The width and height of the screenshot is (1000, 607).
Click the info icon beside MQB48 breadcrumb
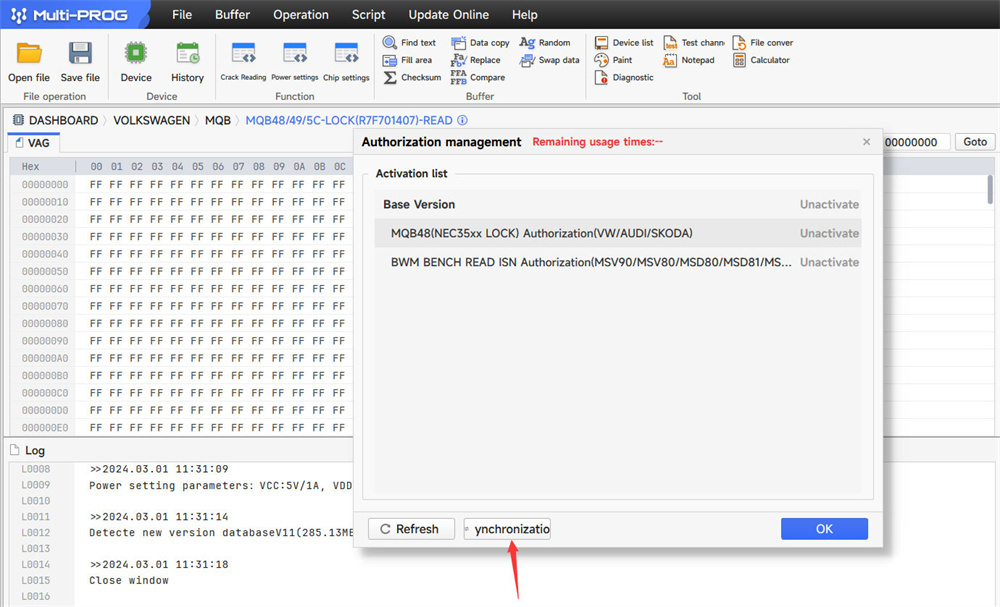(x=462, y=120)
